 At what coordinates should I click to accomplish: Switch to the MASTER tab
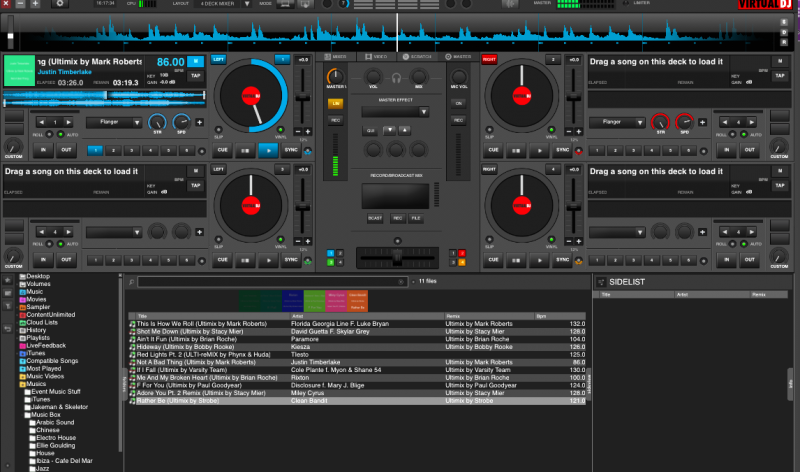[x=458, y=57]
